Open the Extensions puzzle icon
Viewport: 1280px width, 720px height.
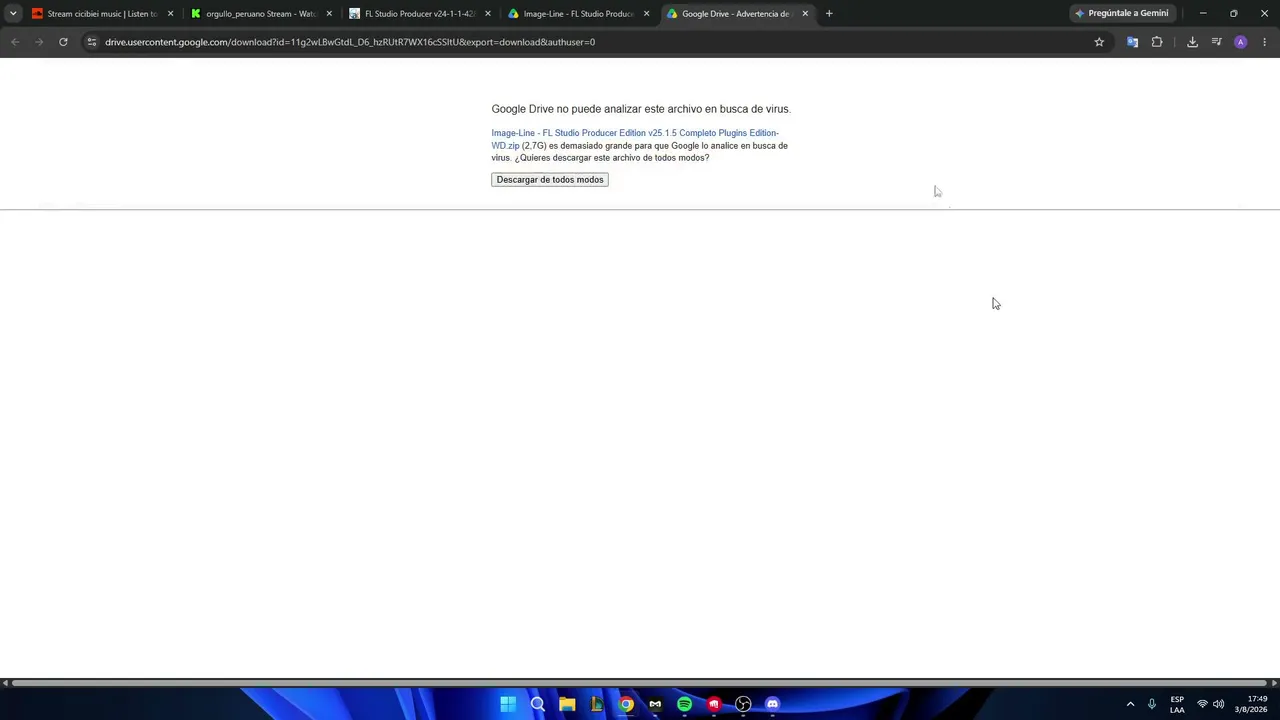click(1157, 42)
